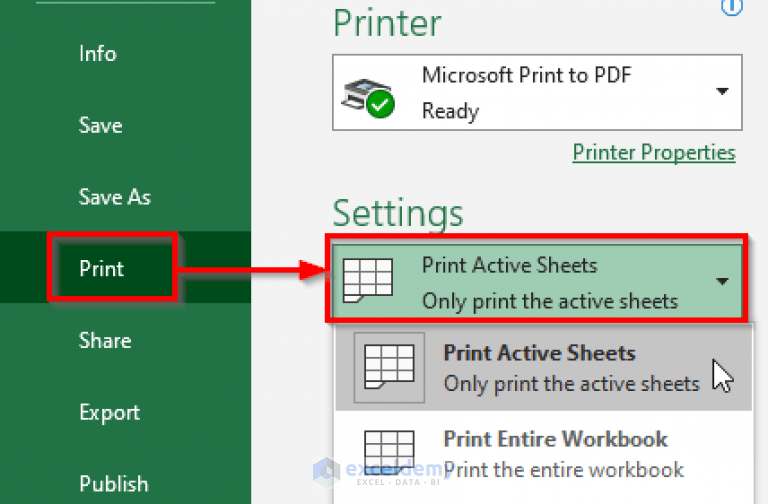The height and width of the screenshot is (504, 768).
Task: Choose the Print Active Sheets option in list
Action: [x=543, y=368]
